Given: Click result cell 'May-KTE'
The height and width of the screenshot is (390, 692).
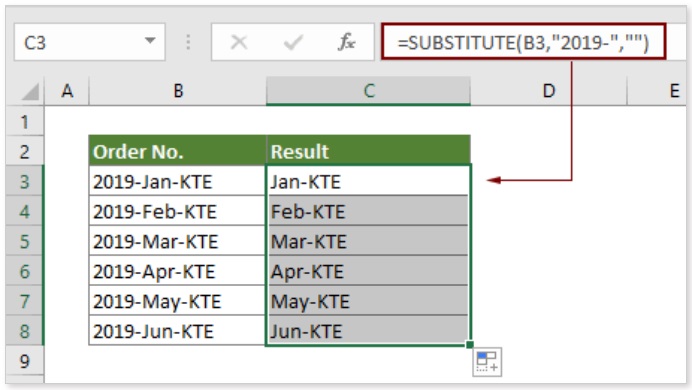Looking at the screenshot, I should click(369, 301).
